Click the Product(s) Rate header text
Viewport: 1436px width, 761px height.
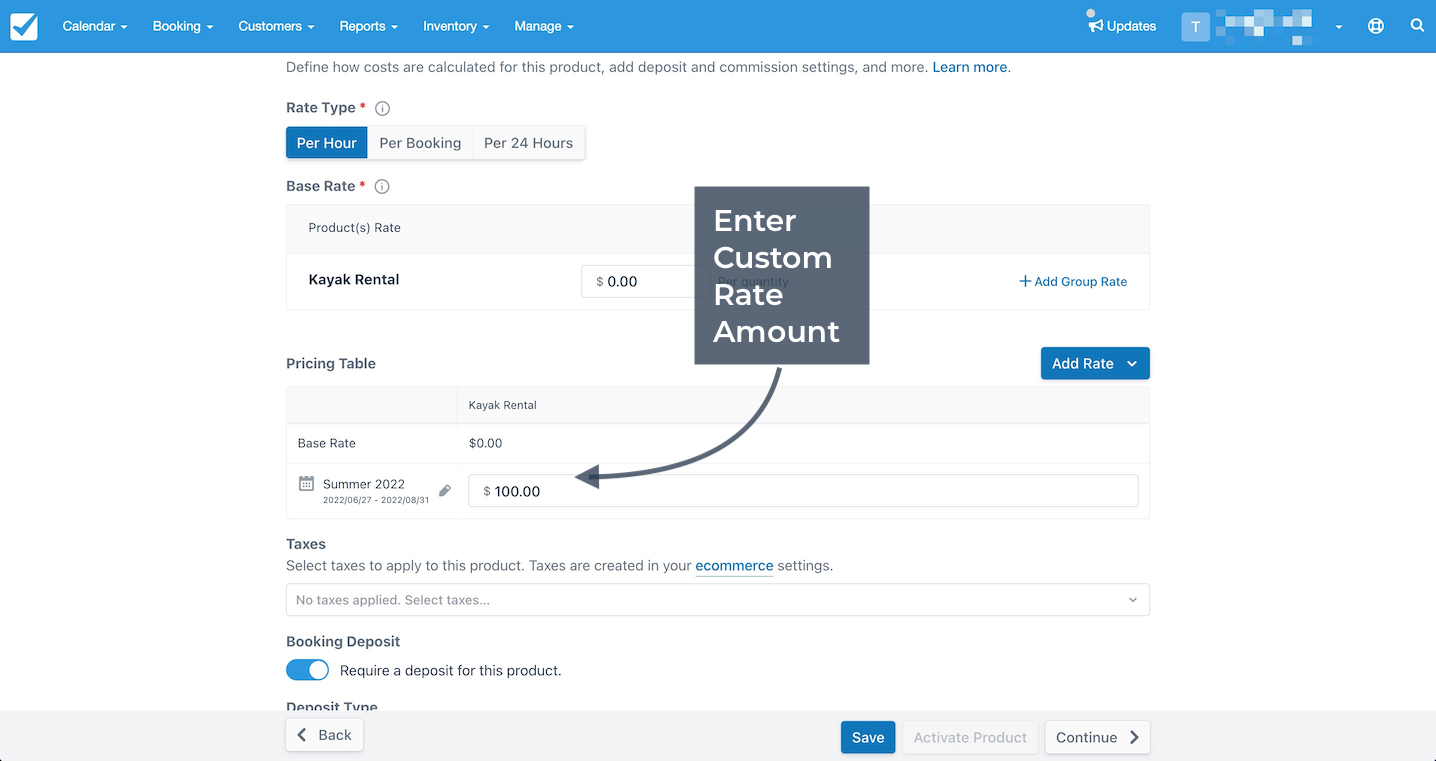354,228
